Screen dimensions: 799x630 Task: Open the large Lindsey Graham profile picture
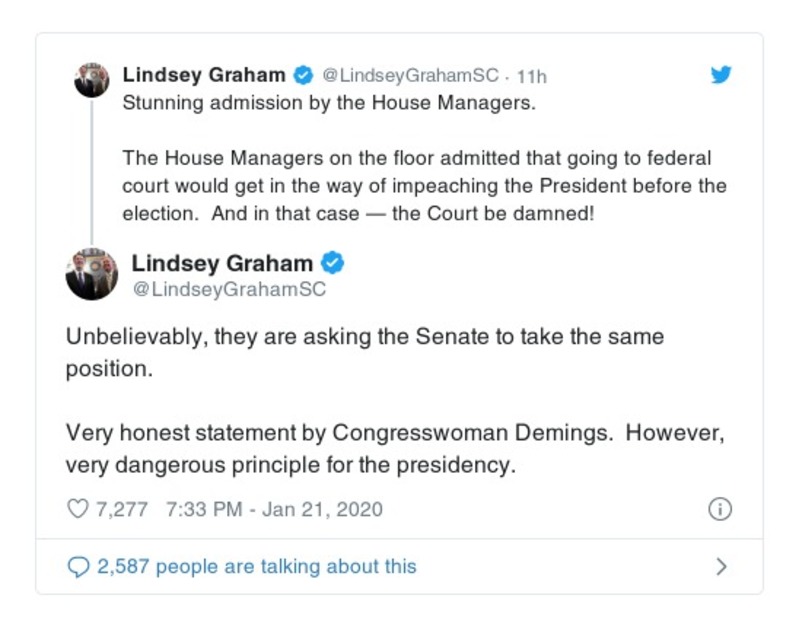point(92,274)
